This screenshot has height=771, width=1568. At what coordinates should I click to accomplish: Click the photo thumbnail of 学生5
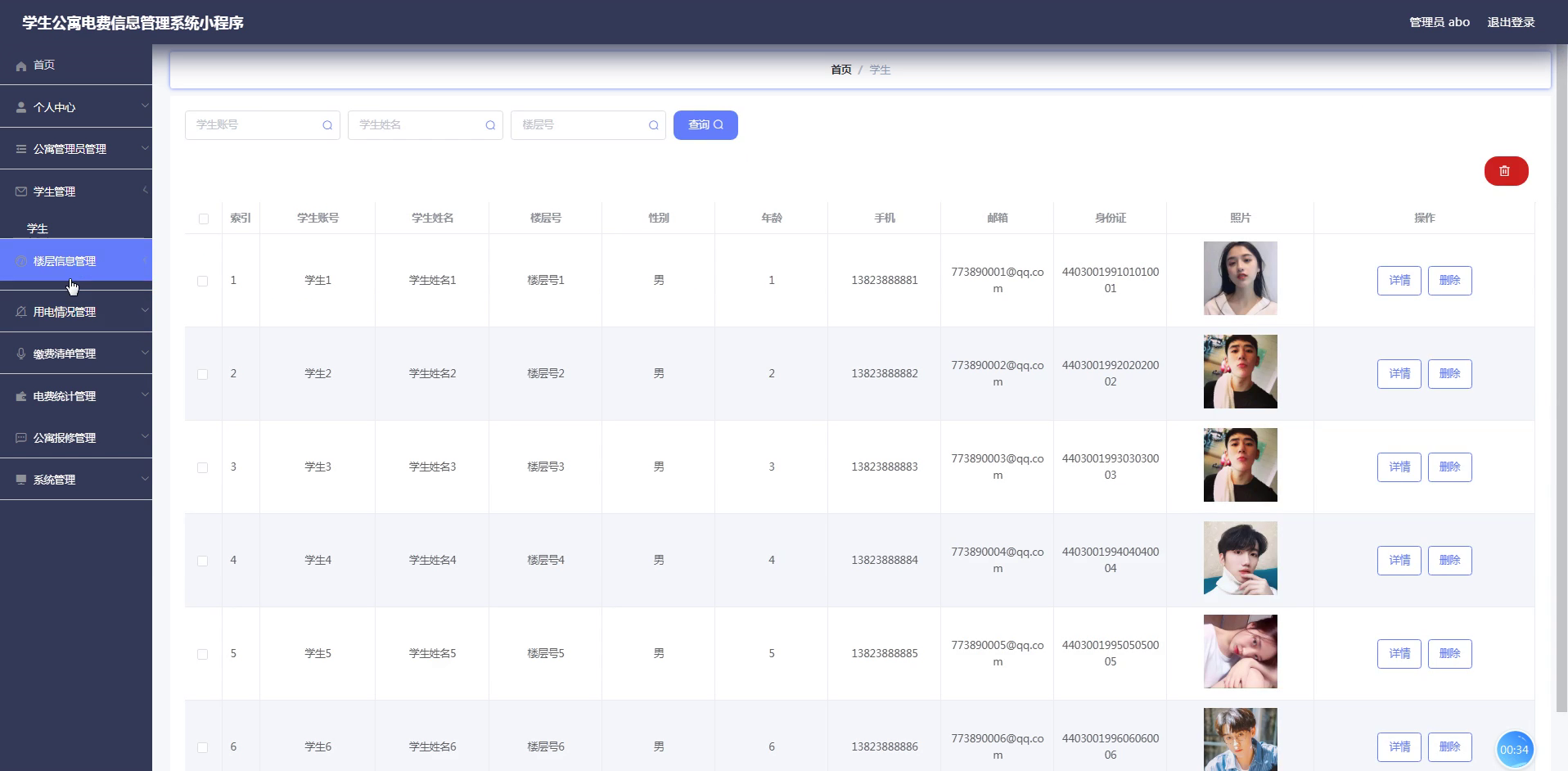[x=1240, y=652]
